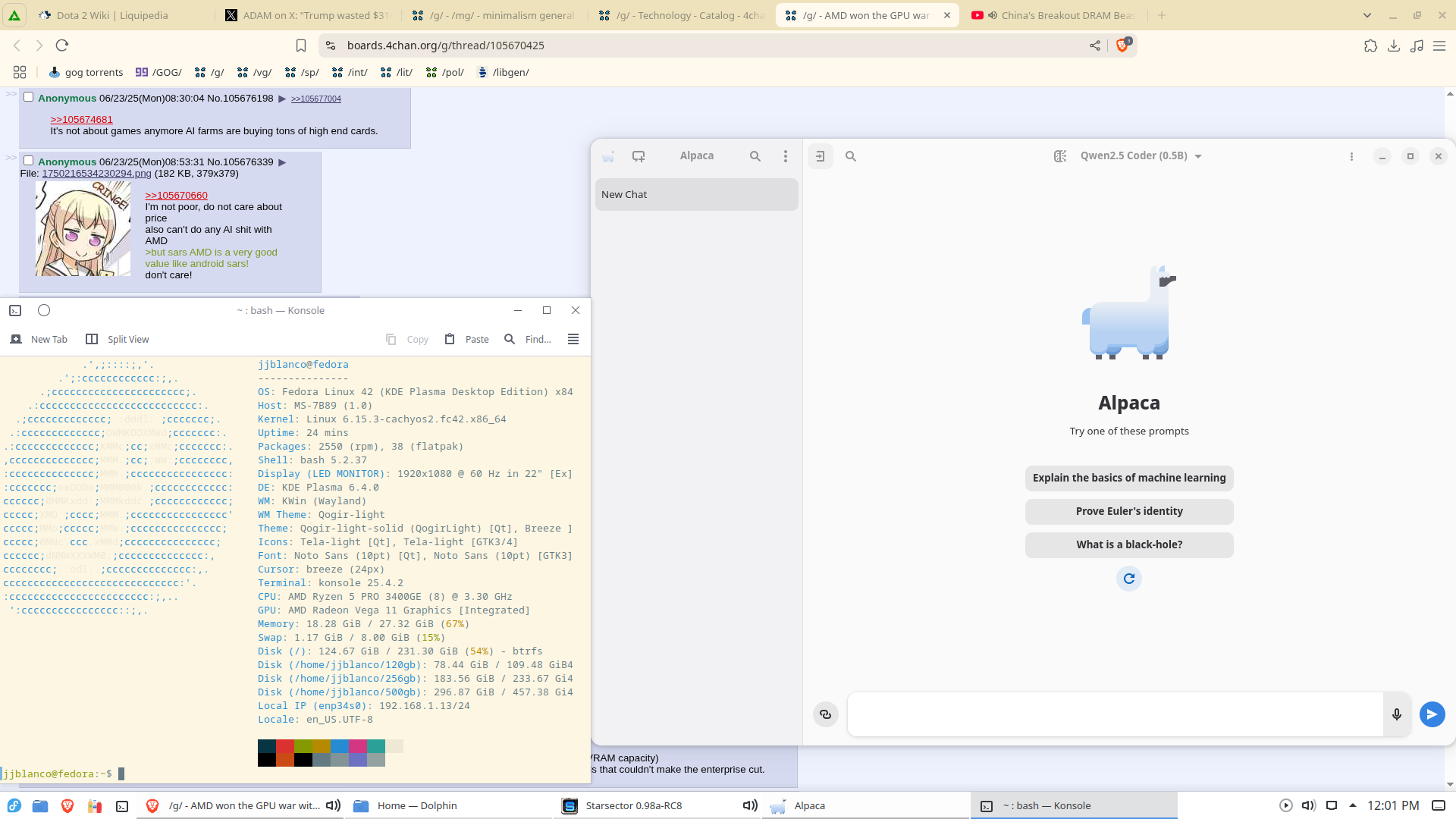Open gog torrents bookmark

click(86, 72)
